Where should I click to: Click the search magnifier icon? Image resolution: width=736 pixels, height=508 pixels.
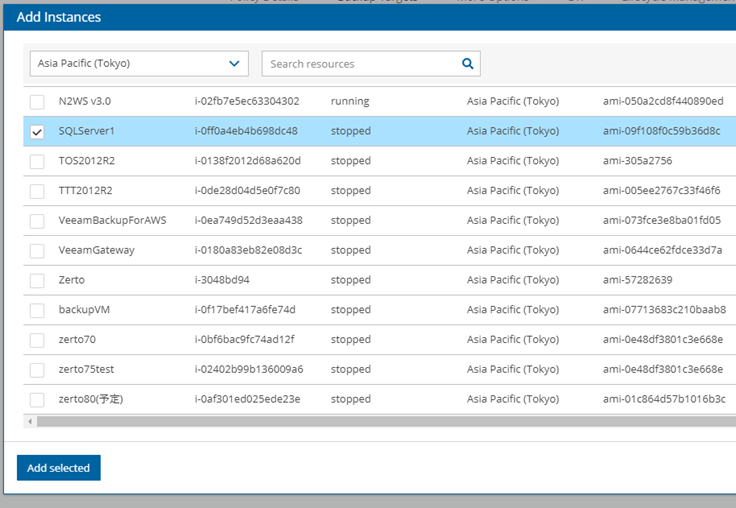click(468, 63)
